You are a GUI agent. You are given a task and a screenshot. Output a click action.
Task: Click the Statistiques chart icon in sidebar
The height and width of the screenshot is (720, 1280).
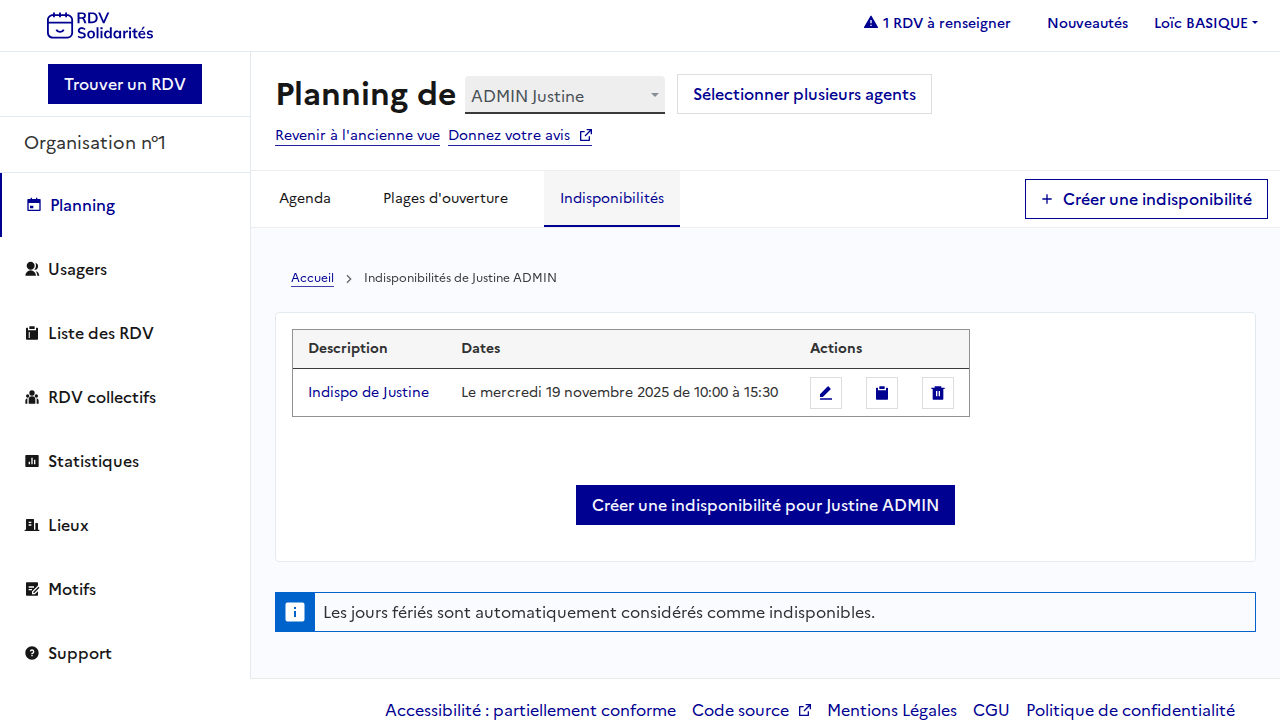pos(32,461)
